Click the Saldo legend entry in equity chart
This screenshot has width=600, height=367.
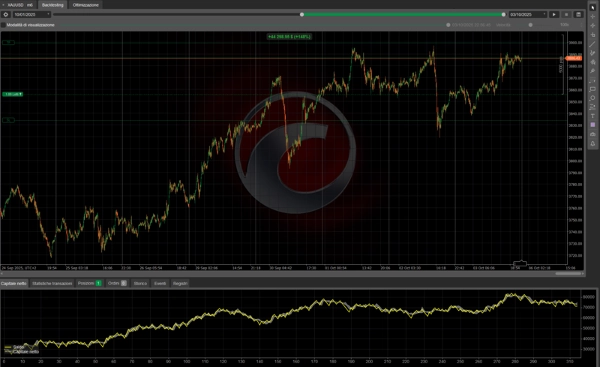(x=15, y=347)
